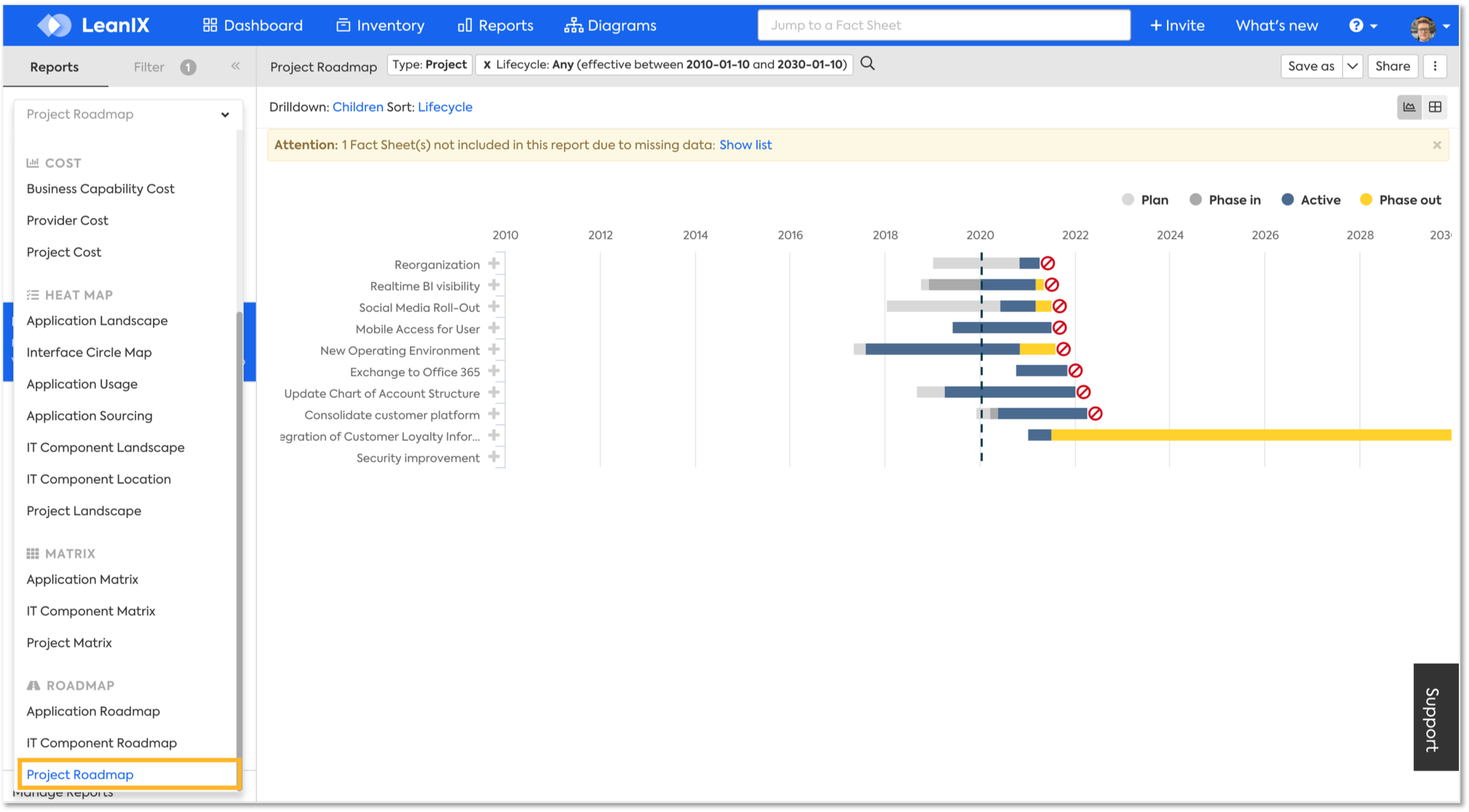Click the search magnifier icon beside the filters

[867, 64]
